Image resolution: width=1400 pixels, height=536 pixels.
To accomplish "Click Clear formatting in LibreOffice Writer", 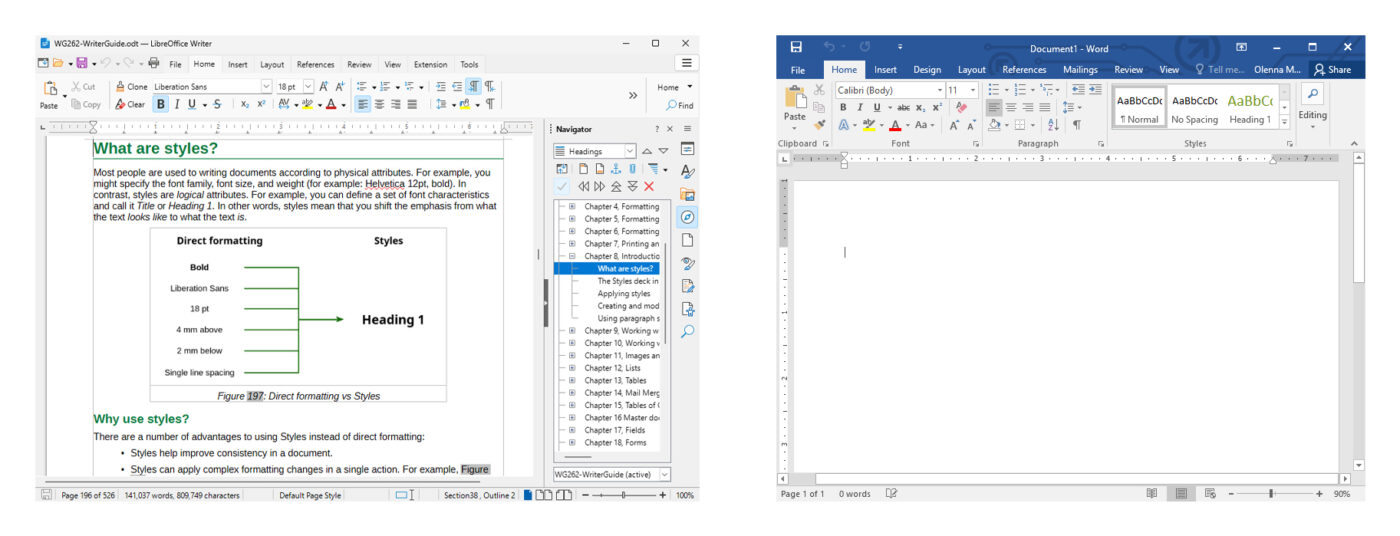I will click(x=130, y=104).
